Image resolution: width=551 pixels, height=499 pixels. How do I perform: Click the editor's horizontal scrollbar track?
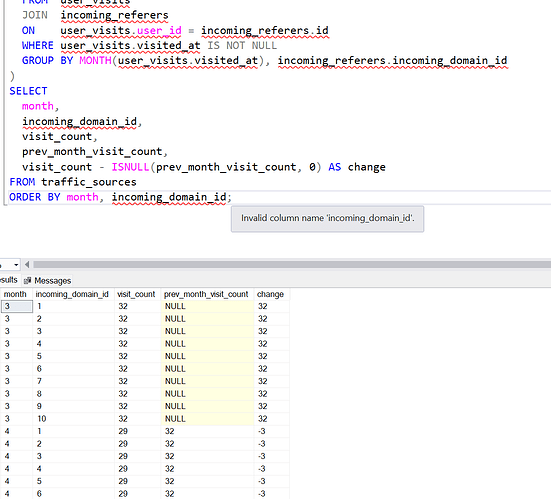292,265
